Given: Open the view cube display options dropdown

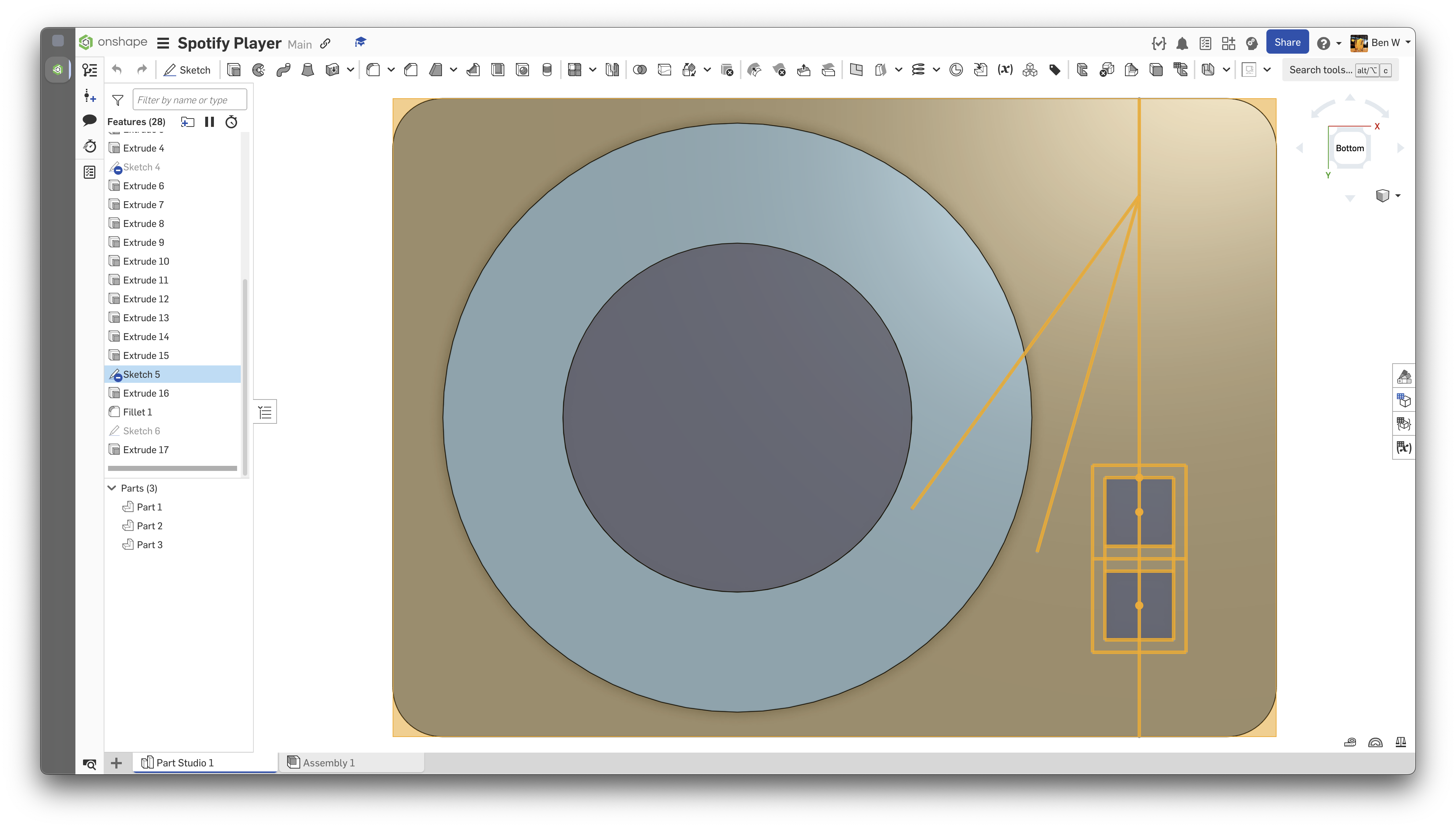Looking at the screenshot, I should click(1398, 196).
